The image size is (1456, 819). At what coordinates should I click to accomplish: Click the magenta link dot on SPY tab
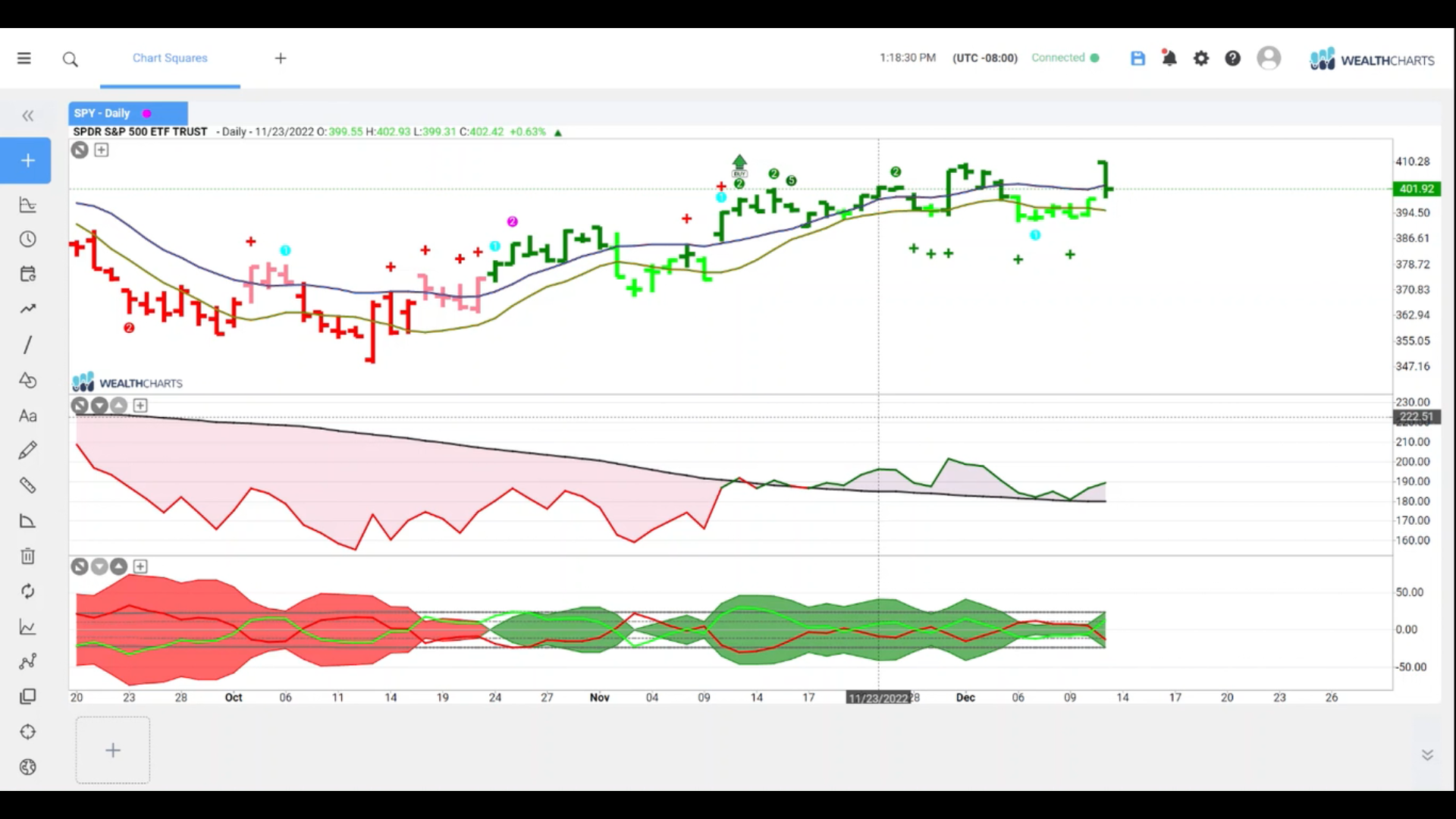[146, 114]
